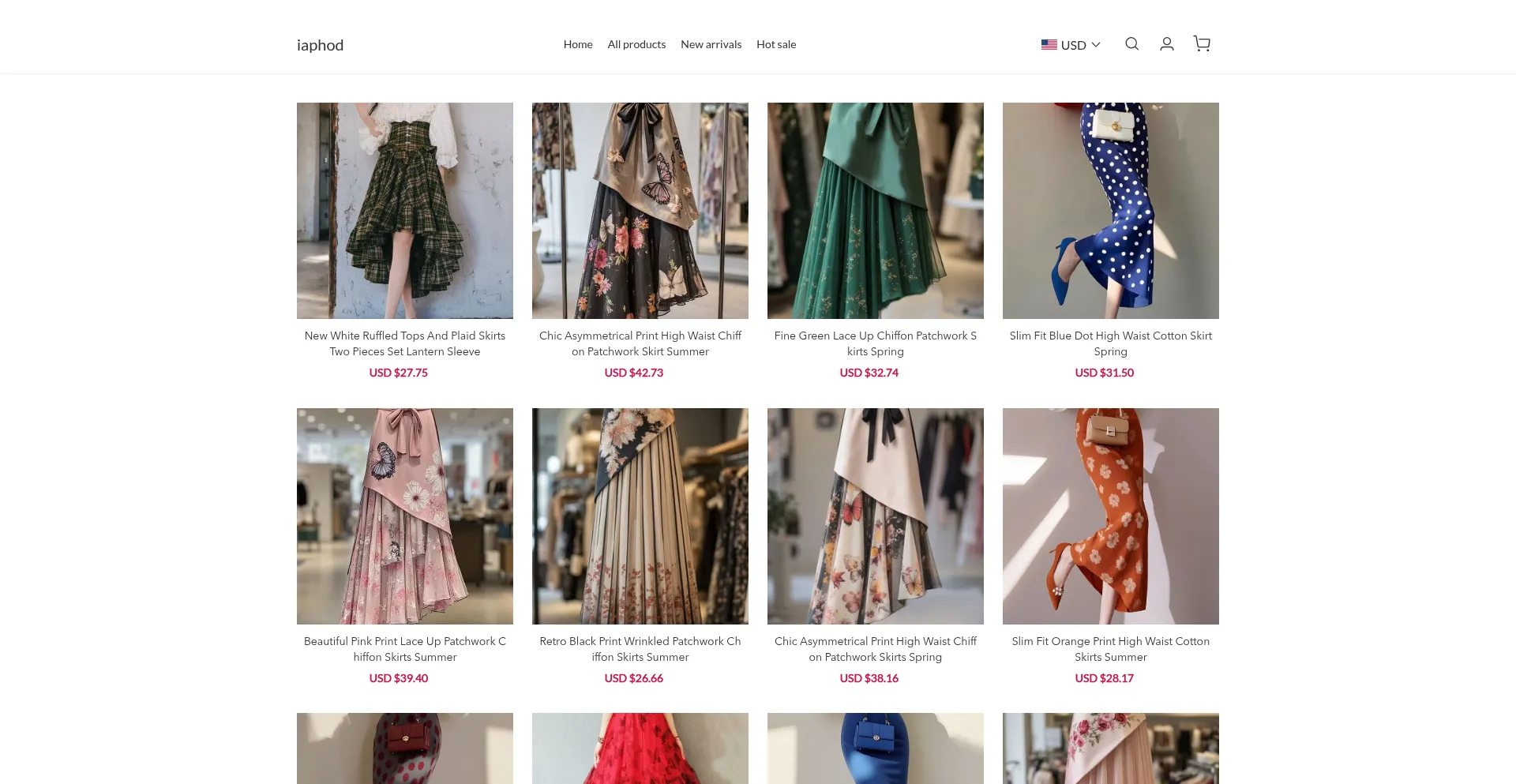Click the USD $42.73 price
The width and height of the screenshot is (1516, 784).
[633, 373]
